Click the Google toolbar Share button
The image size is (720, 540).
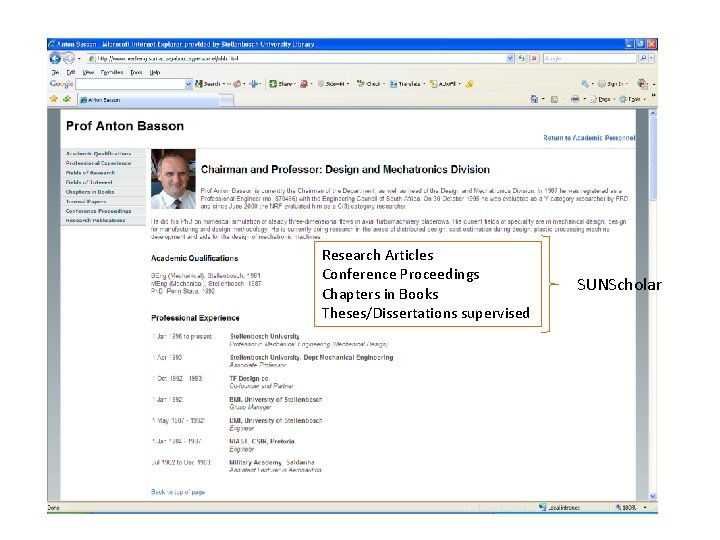[281, 84]
